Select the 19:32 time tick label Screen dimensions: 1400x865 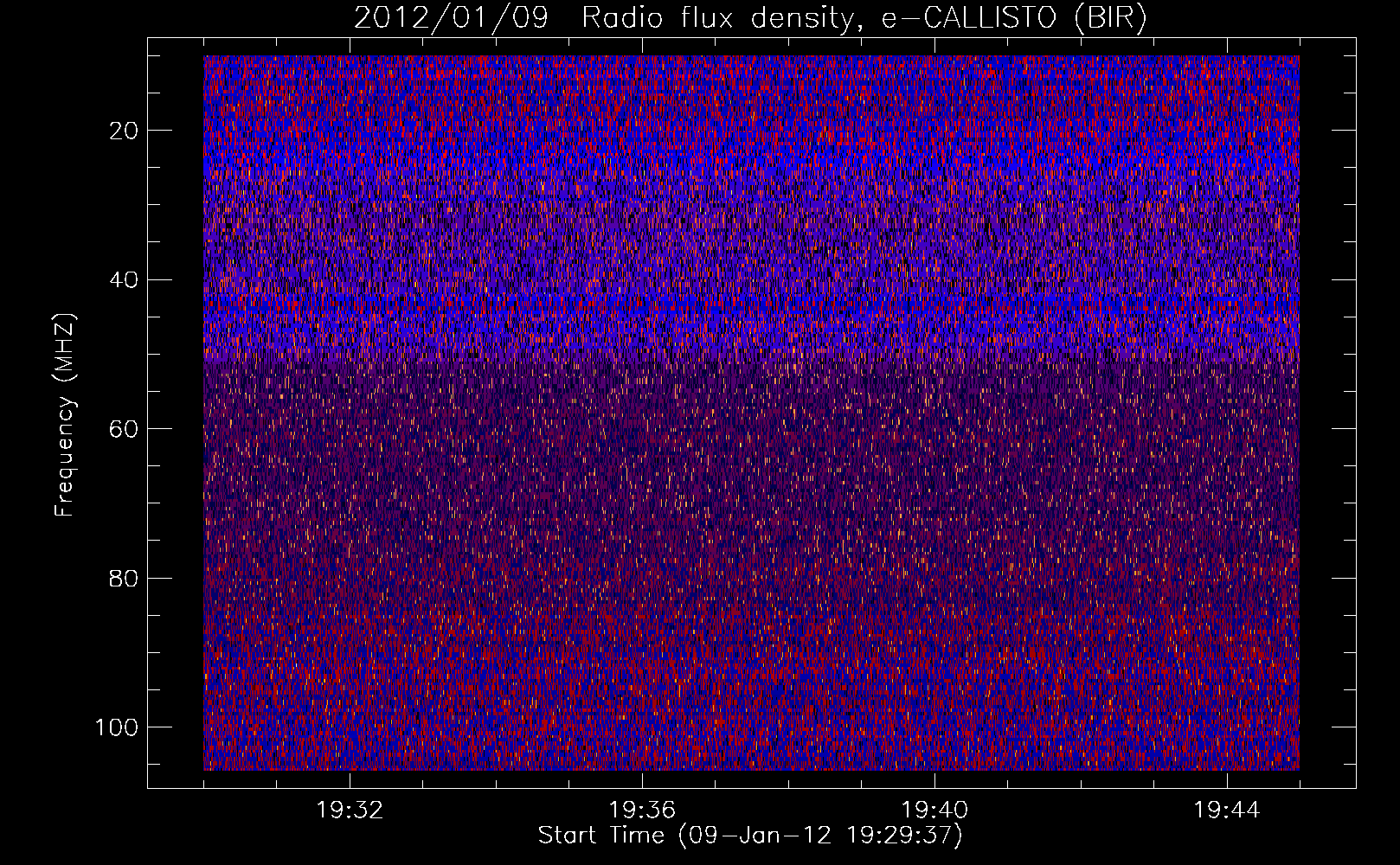coord(350,811)
